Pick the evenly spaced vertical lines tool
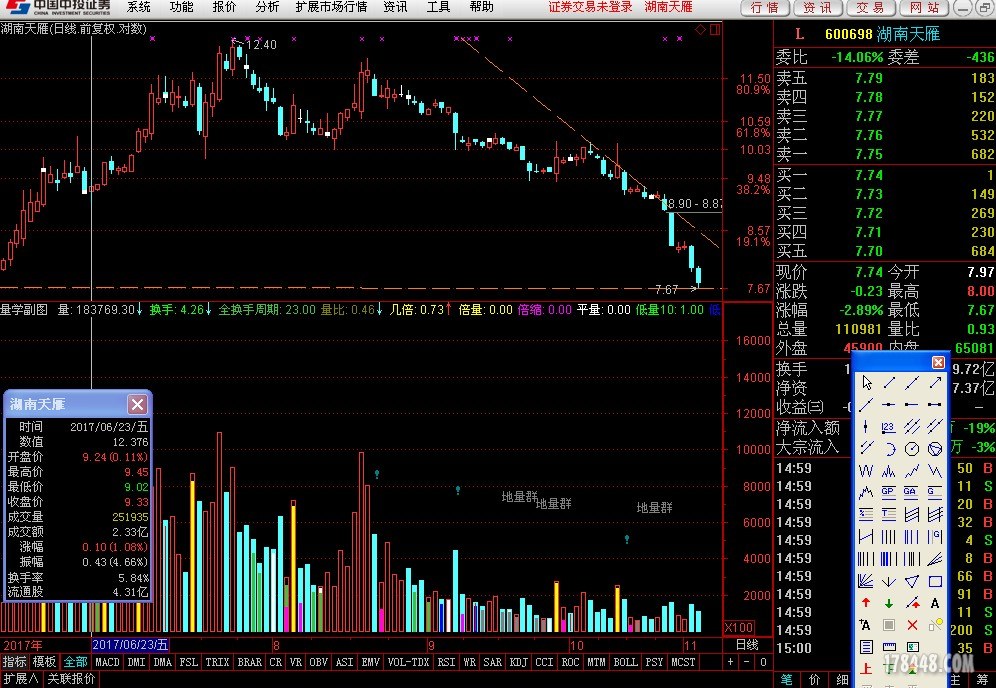The height and width of the screenshot is (688, 996). click(x=889, y=537)
